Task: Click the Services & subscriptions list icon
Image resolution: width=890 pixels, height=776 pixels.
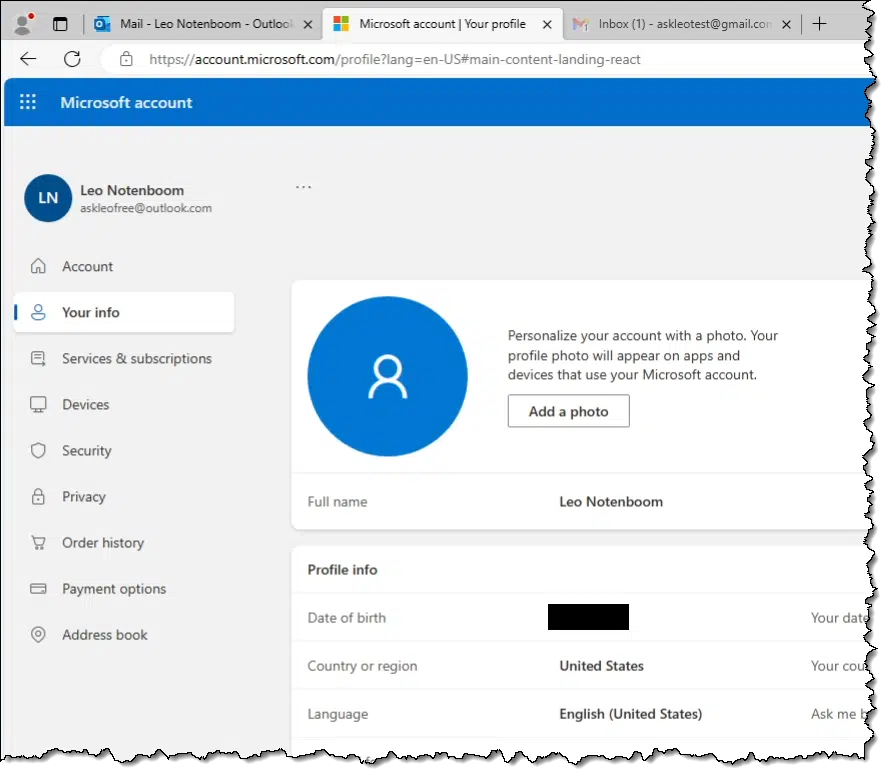Action: pos(38,358)
